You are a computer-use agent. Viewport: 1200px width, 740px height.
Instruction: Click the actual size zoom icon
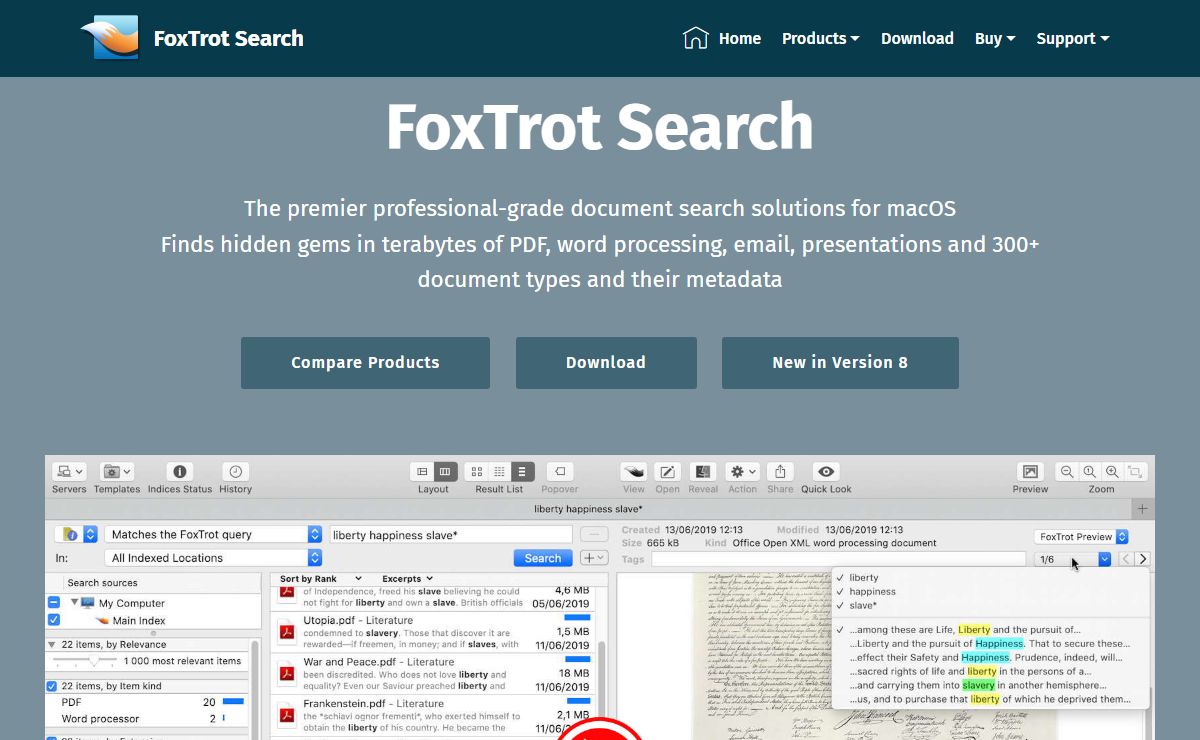pyautogui.click(x=1090, y=471)
